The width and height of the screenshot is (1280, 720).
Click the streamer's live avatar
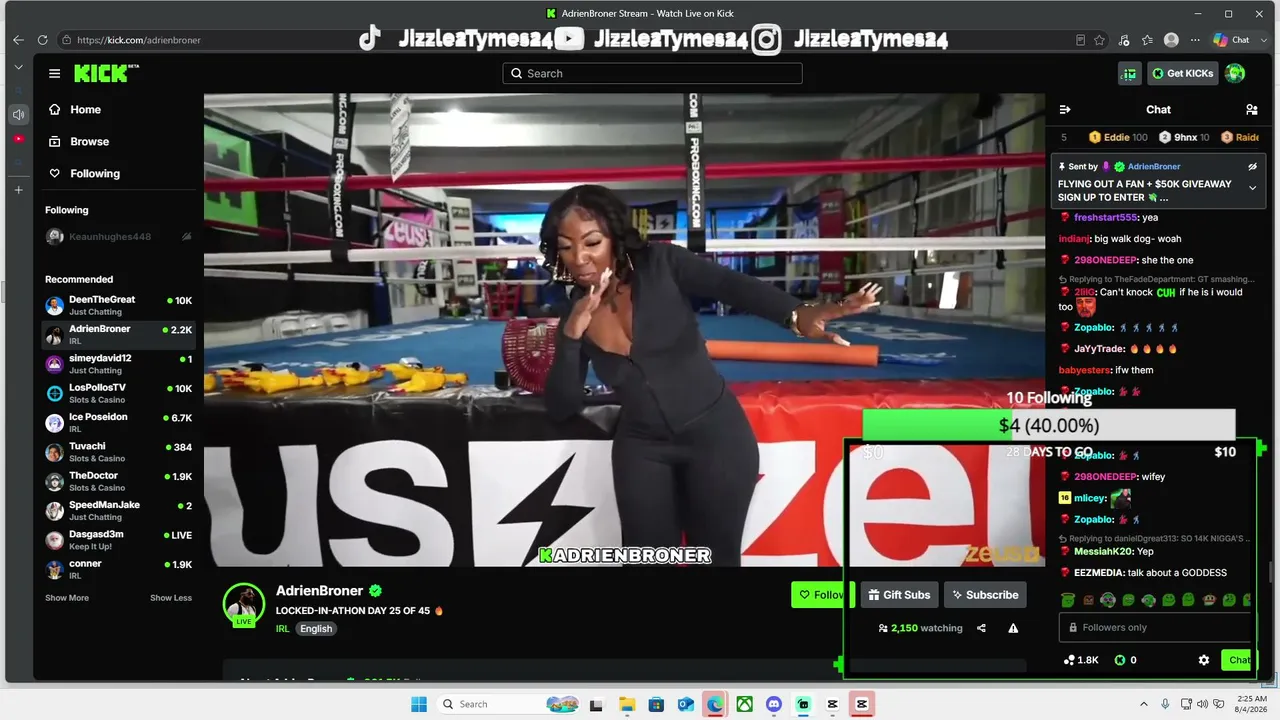(x=244, y=604)
